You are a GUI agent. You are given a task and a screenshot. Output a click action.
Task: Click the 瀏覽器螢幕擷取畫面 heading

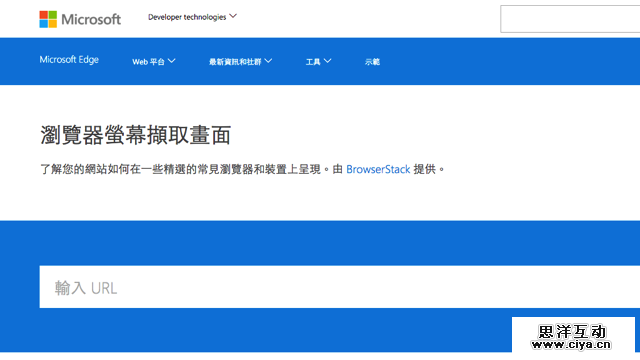[136, 135]
